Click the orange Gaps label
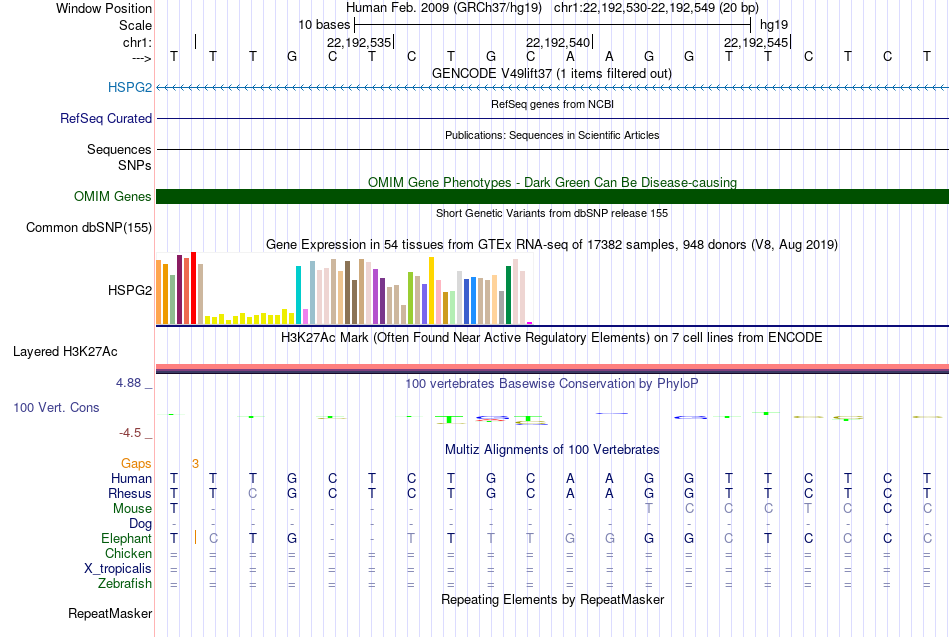Screen dimensions: 950x637 [136, 464]
